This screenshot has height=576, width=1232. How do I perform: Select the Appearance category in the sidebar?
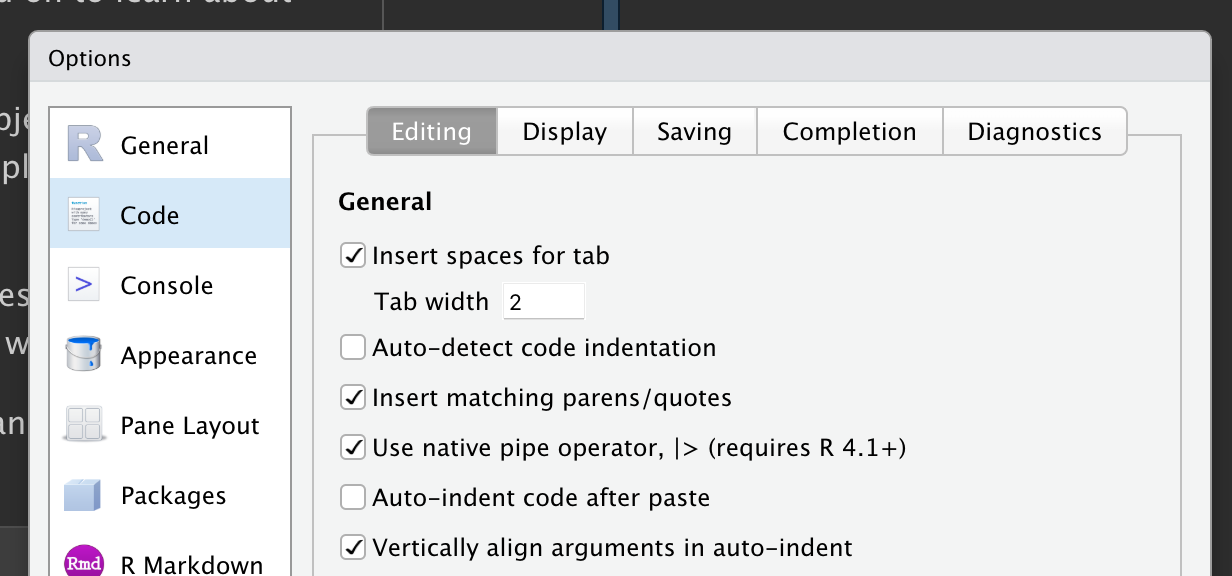coord(188,354)
